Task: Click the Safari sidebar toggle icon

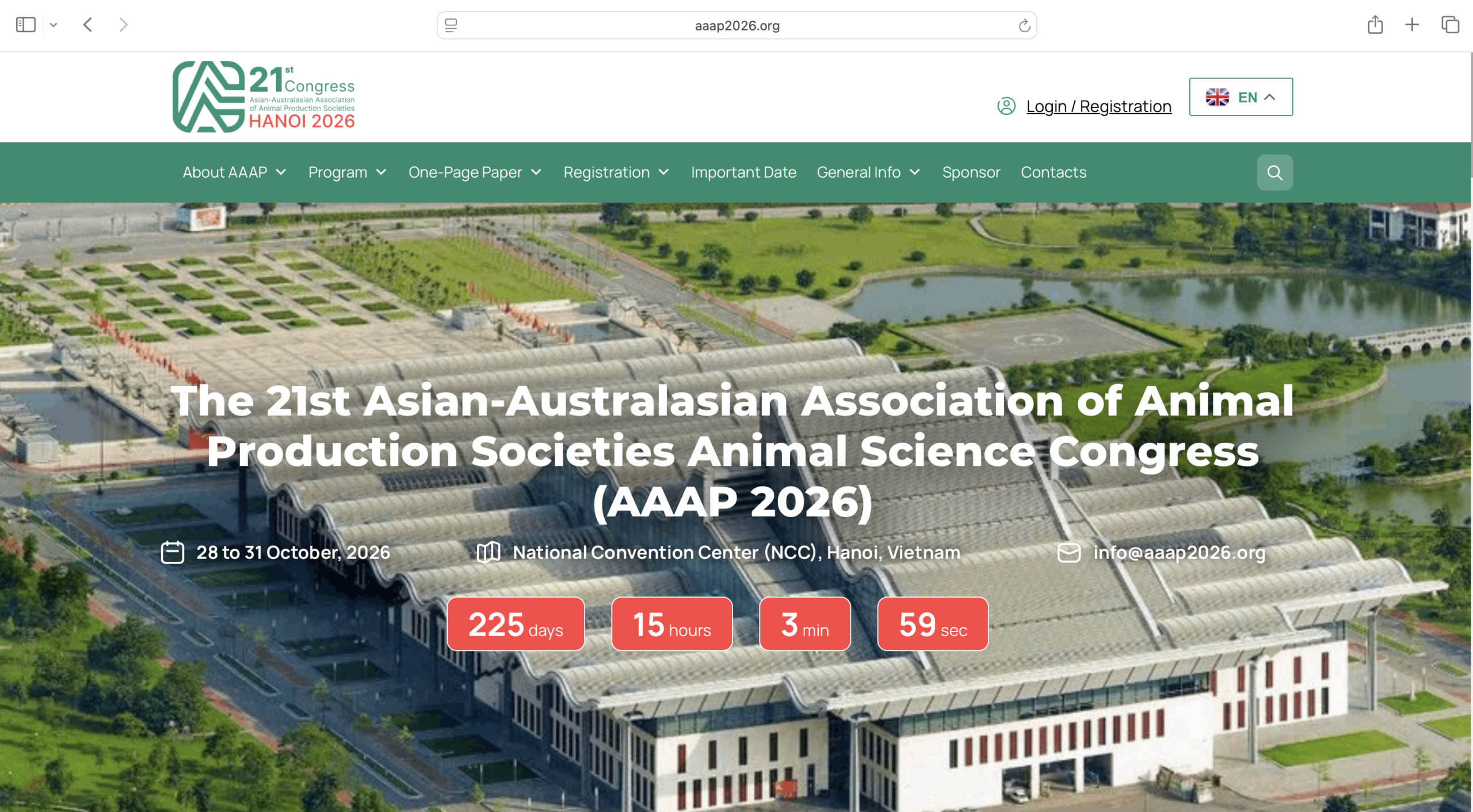Action: (x=25, y=25)
